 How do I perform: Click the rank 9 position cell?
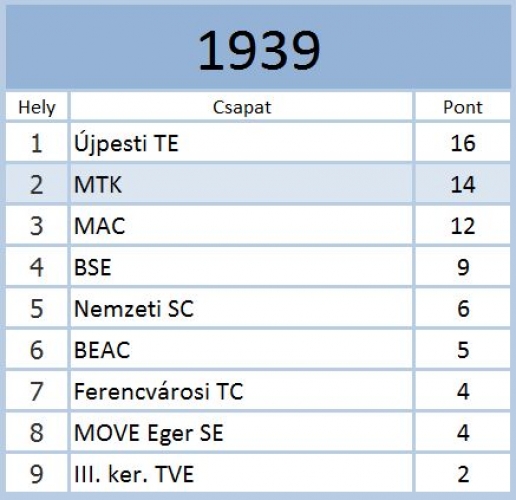[x=37, y=473]
